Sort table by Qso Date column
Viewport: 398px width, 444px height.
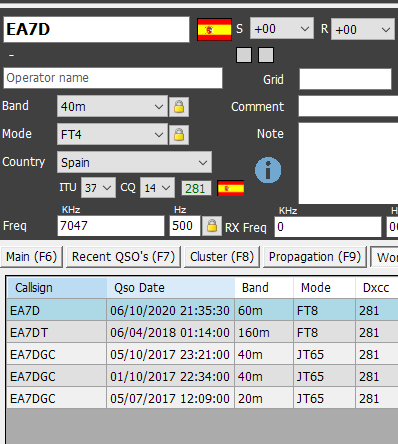(x=171, y=288)
